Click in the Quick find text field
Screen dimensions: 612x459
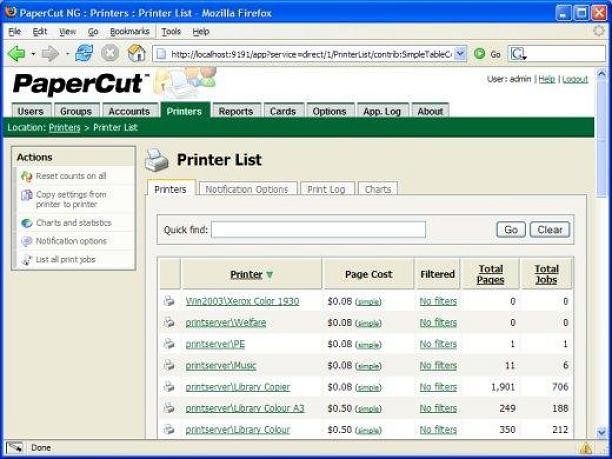pyautogui.click(x=318, y=230)
